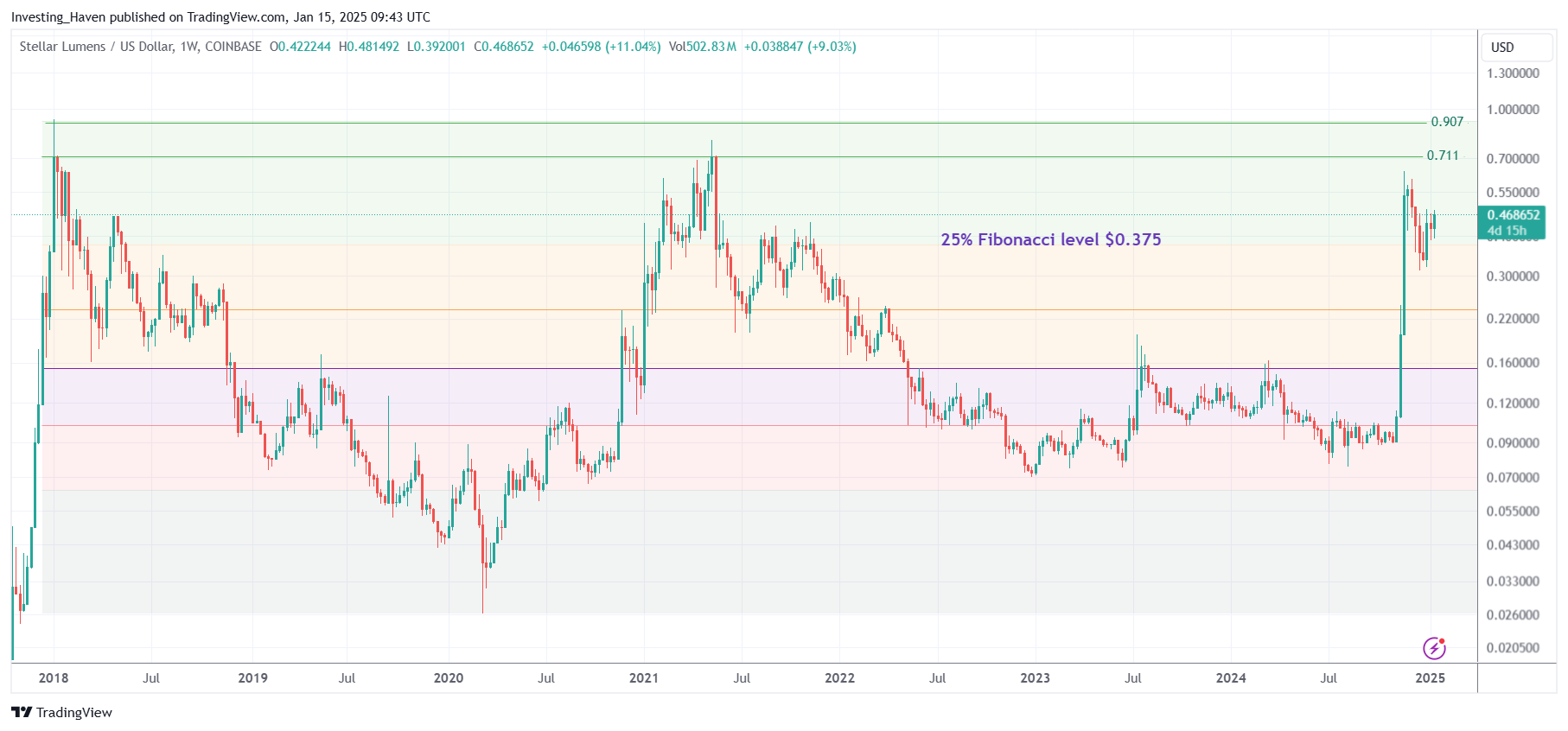The image size is (1568, 731).
Task: Click the 0.711 Fibonacci level label
Action: point(1443,156)
